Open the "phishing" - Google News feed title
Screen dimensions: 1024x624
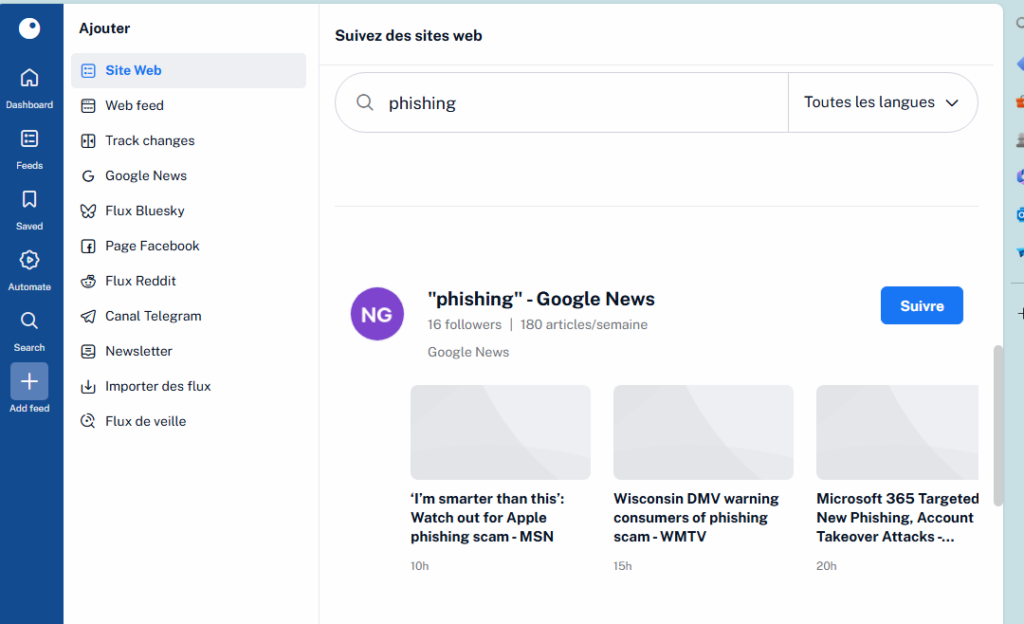[541, 299]
